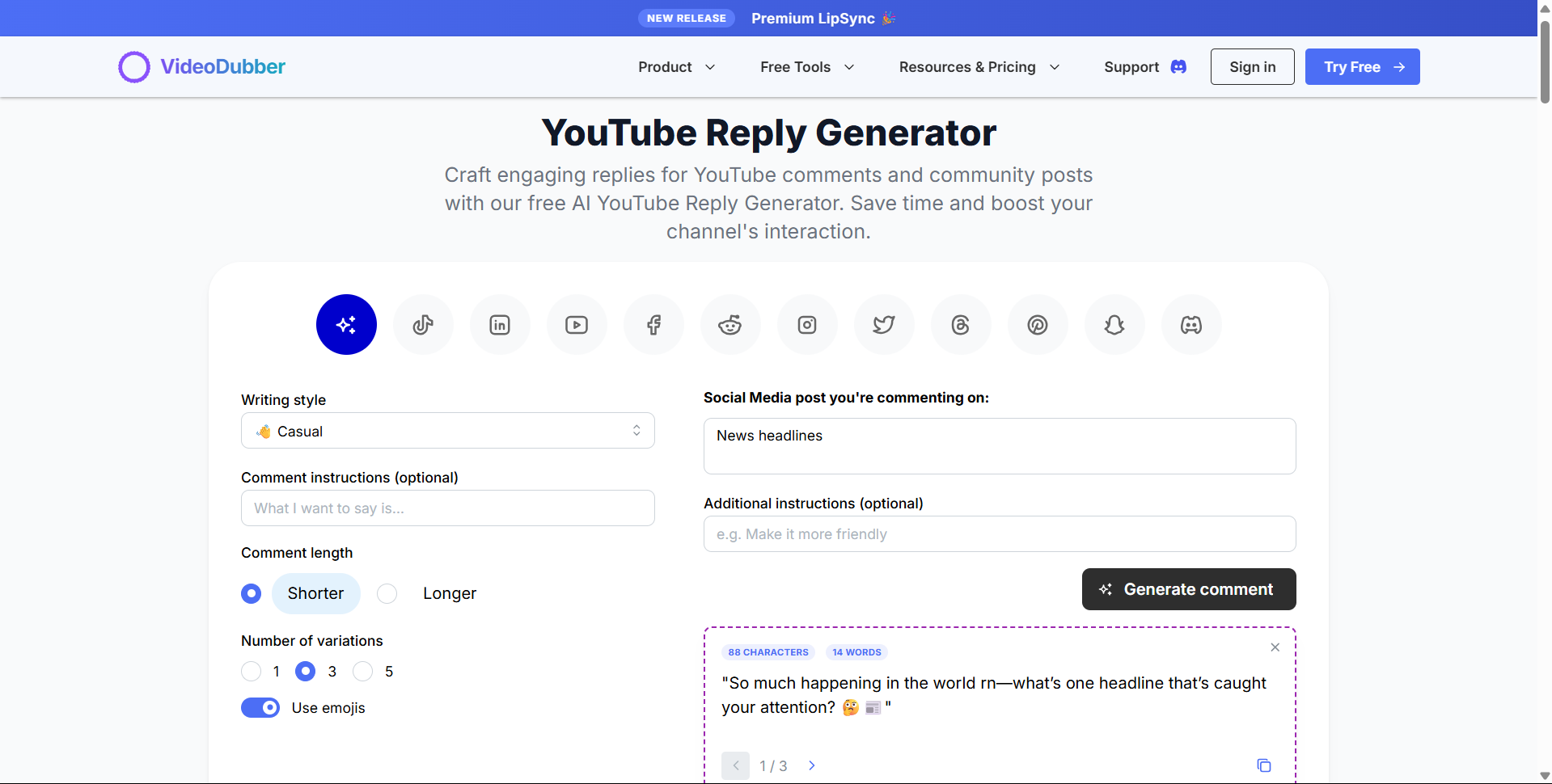The width and height of the screenshot is (1552, 784).
Task: Click the Discord icon next to Support
Action: pyautogui.click(x=1178, y=67)
